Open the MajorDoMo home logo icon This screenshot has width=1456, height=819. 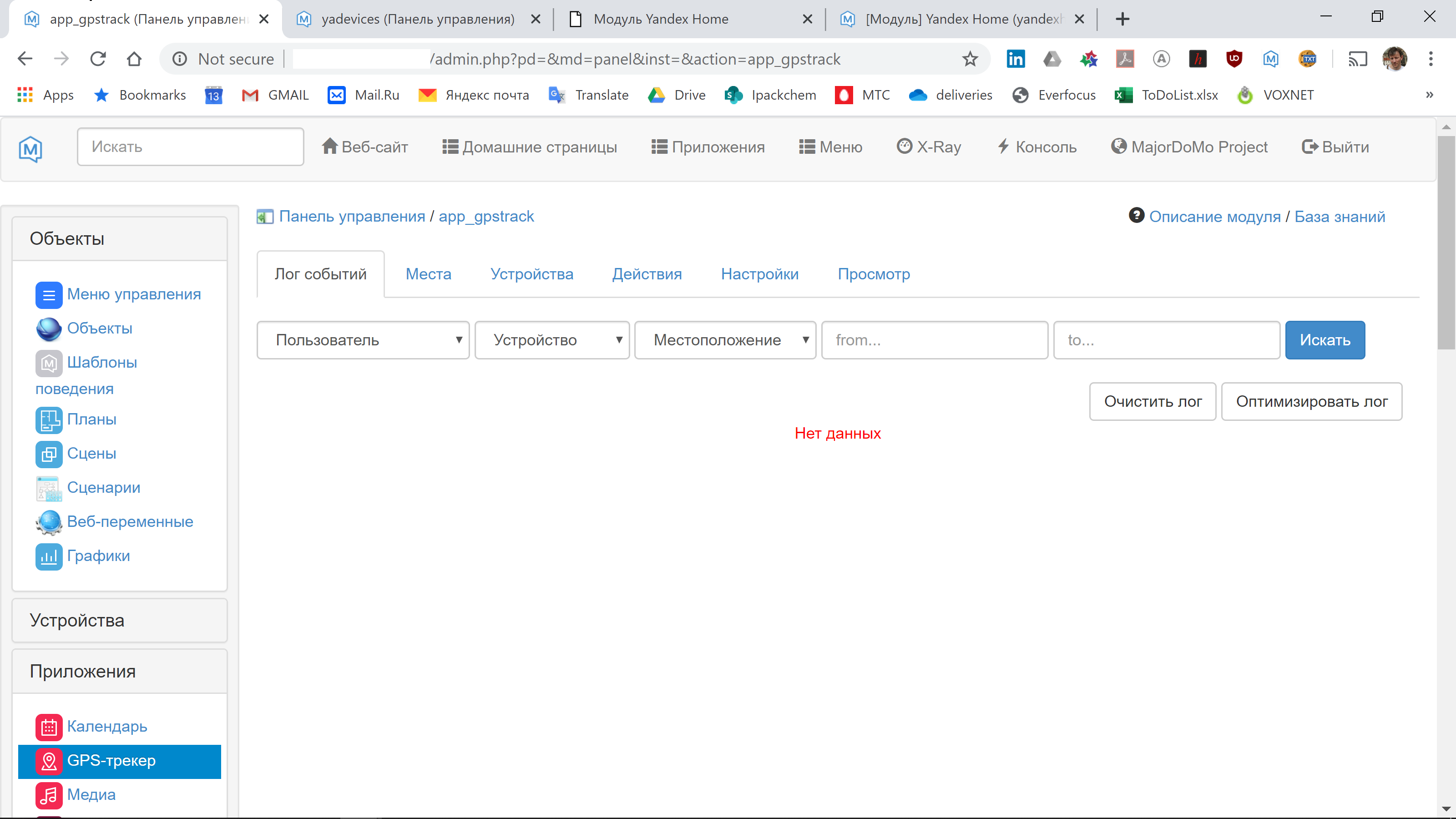tap(30, 149)
